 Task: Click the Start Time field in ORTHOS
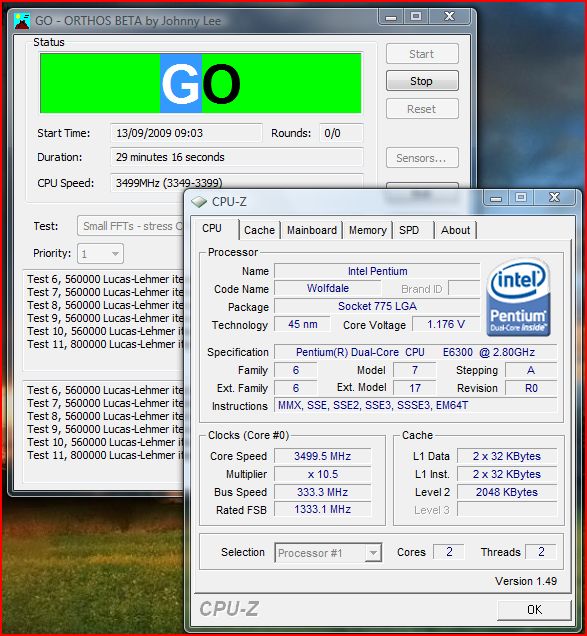(x=186, y=133)
